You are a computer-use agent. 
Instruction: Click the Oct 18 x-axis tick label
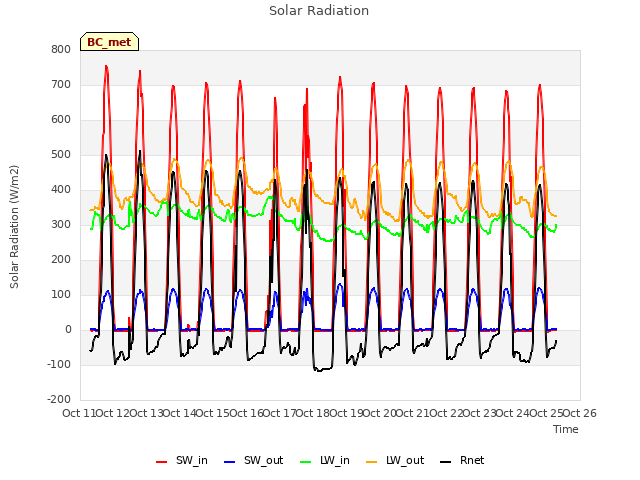point(313,413)
